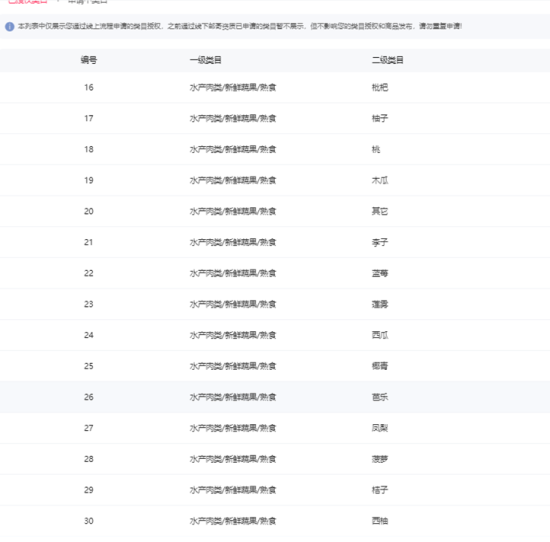Click the blue info icon in notice bar
The height and width of the screenshot is (542, 550).
click(9, 26)
